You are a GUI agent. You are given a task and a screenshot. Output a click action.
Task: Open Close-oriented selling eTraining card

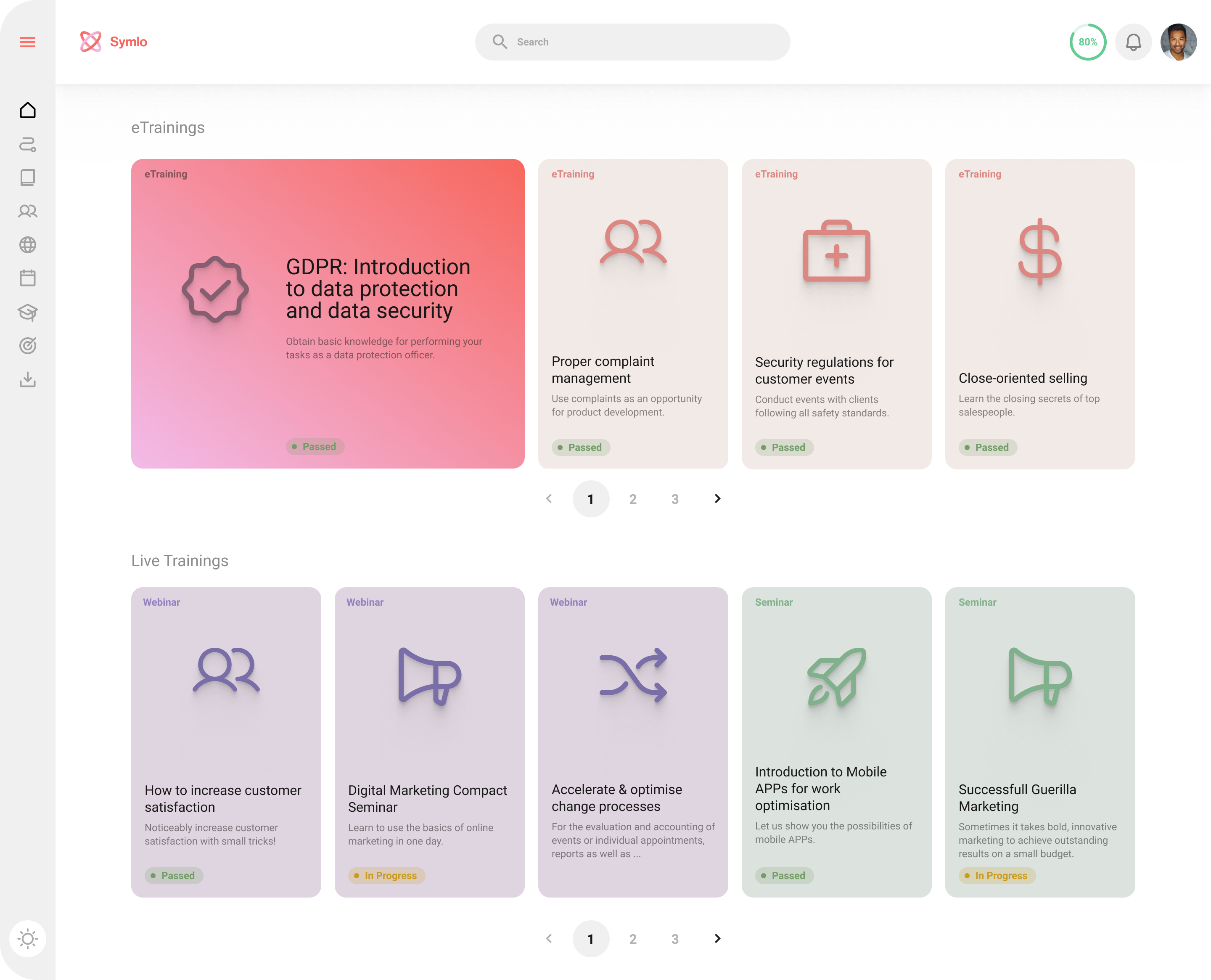[1039, 313]
